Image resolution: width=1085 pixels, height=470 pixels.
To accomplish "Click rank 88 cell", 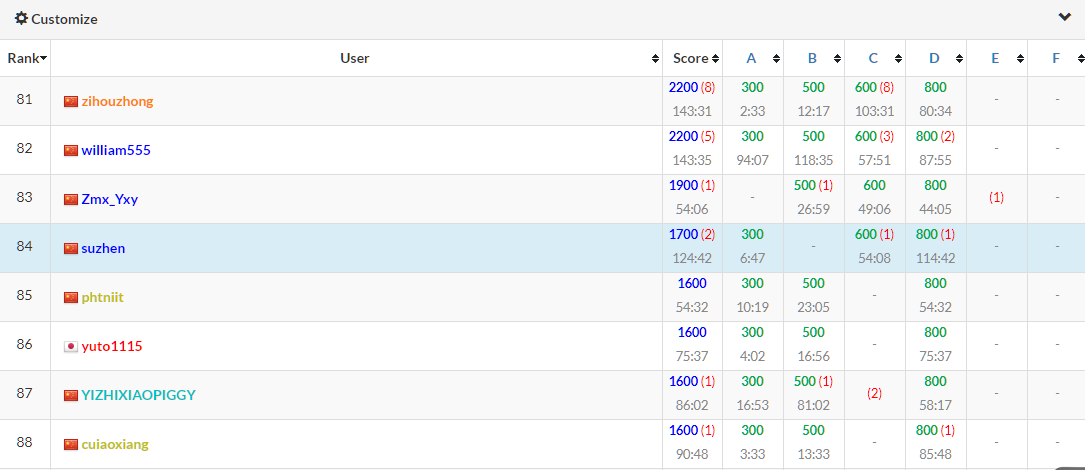I will (25, 444).
